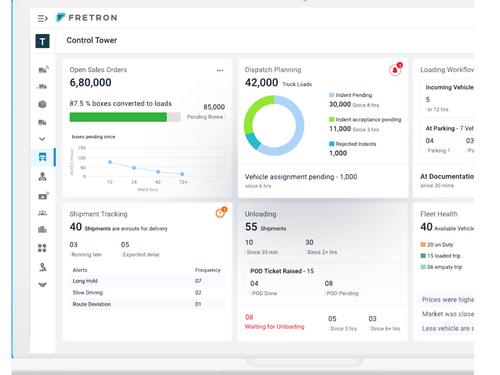
Task: Select the first truck icon in sidebar
Action: pyautogui.click(x=43, y=69)
